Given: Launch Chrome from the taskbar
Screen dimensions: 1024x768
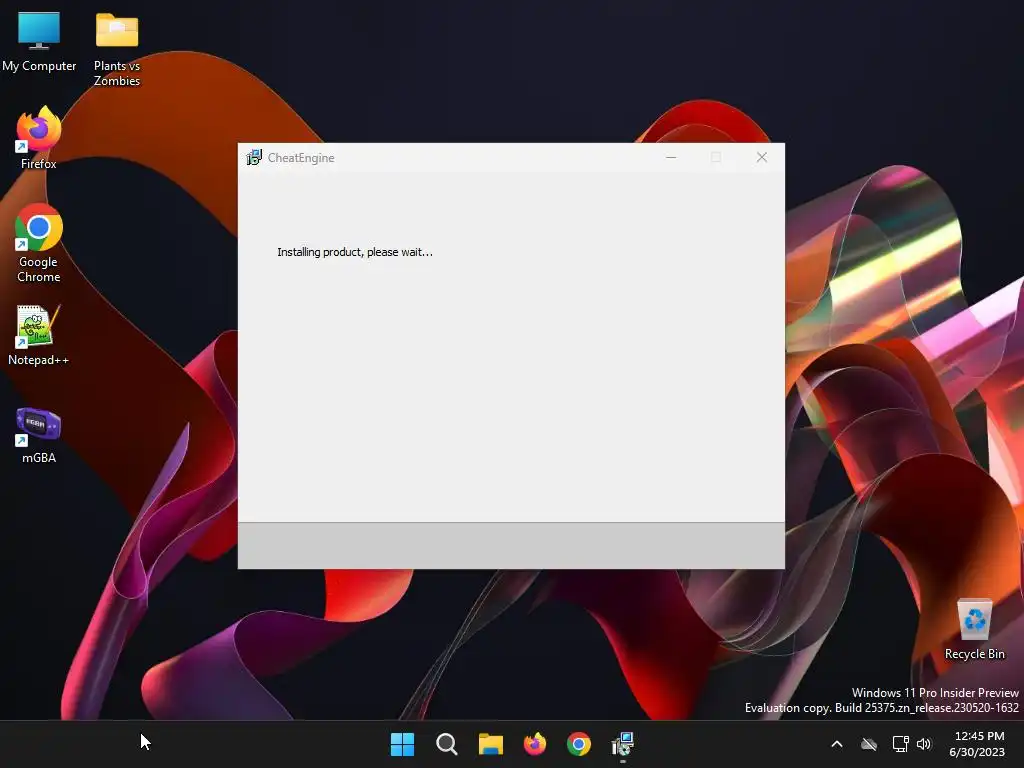Looking at the screenshot, I should [x=579, y=744].
